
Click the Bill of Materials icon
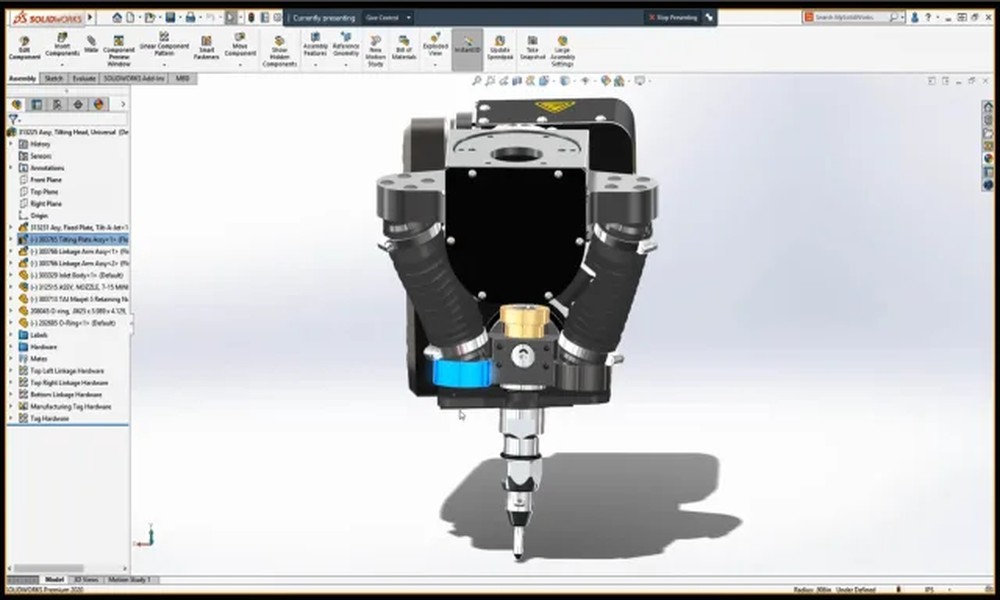click(x=405, y=45)
